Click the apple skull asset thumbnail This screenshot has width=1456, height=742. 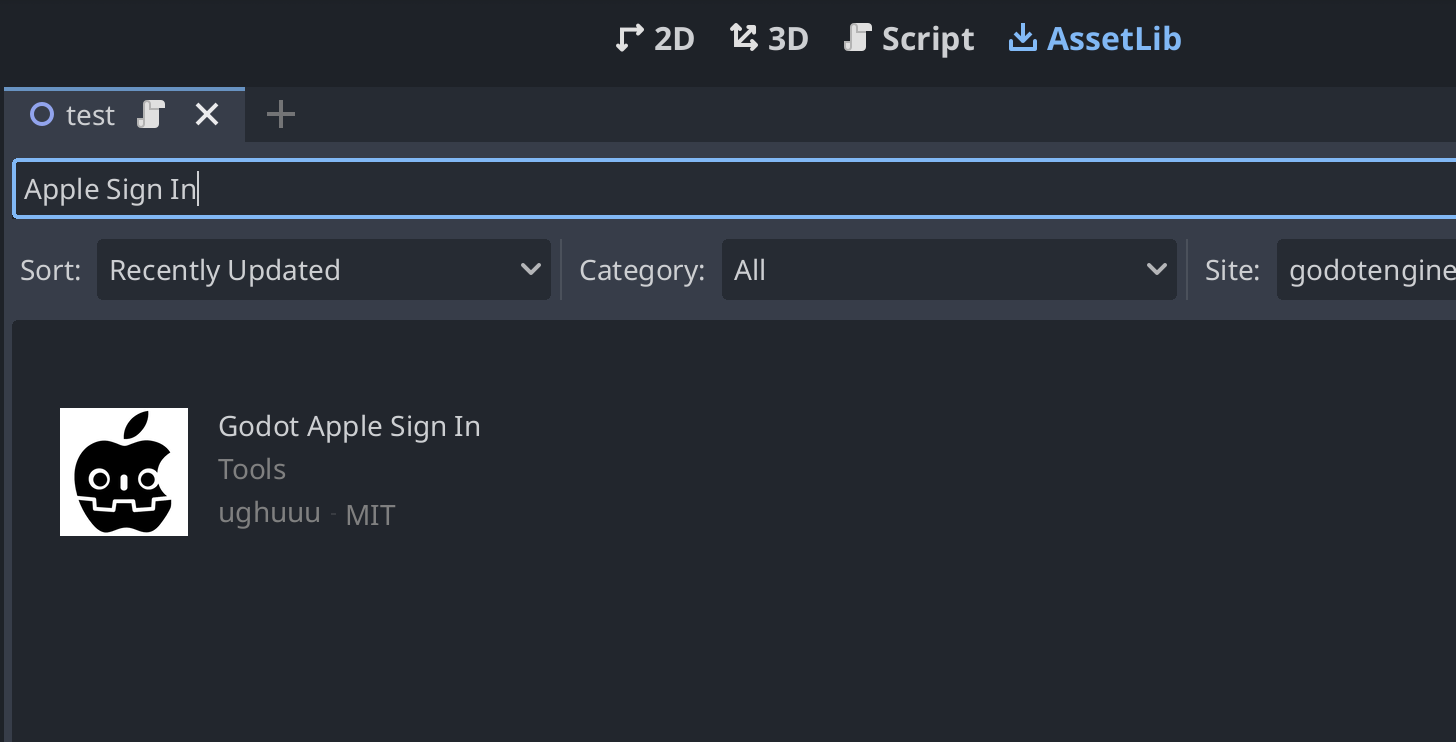coord(124,472)
